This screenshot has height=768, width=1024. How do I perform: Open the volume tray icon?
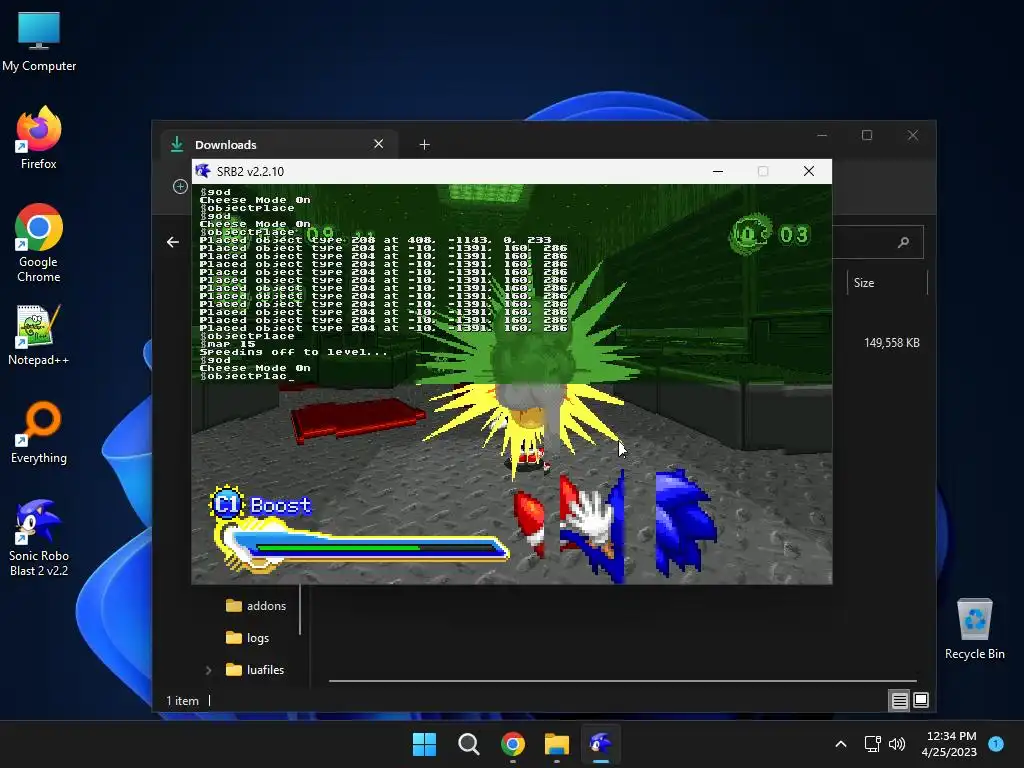click(x=897, y=744)
